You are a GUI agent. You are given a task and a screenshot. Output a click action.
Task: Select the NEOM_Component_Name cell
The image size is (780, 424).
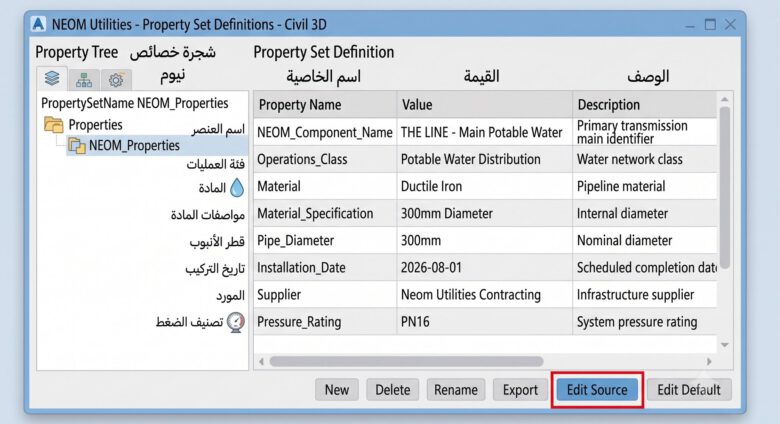click(325, 132)
